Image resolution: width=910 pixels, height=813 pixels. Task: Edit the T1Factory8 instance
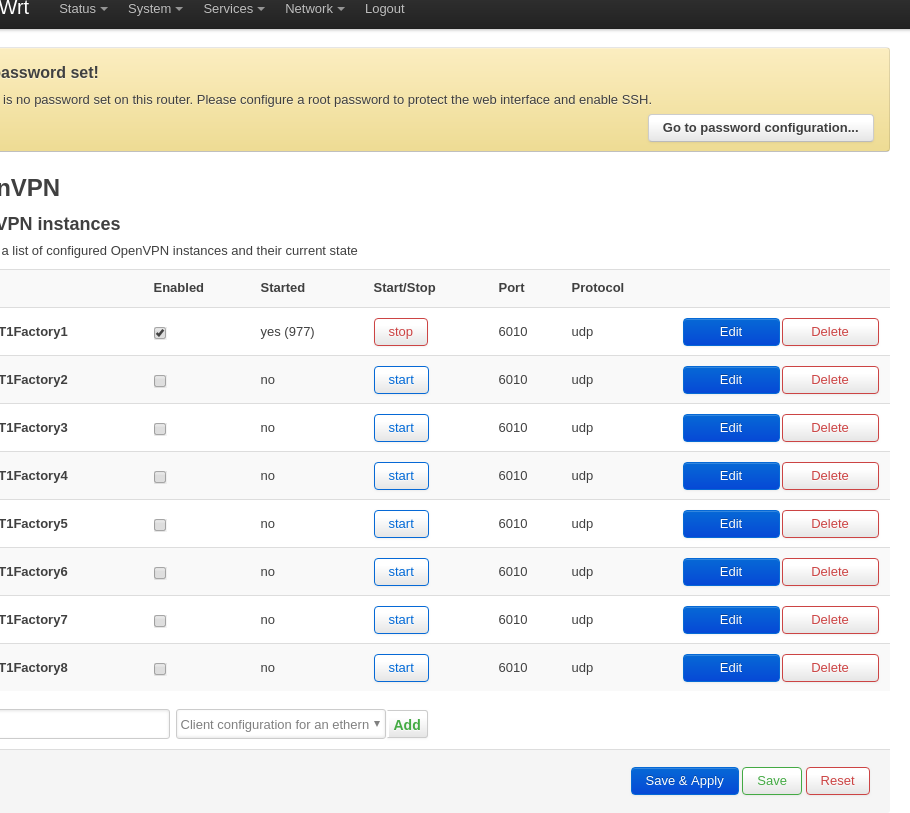tap(731, 668)
